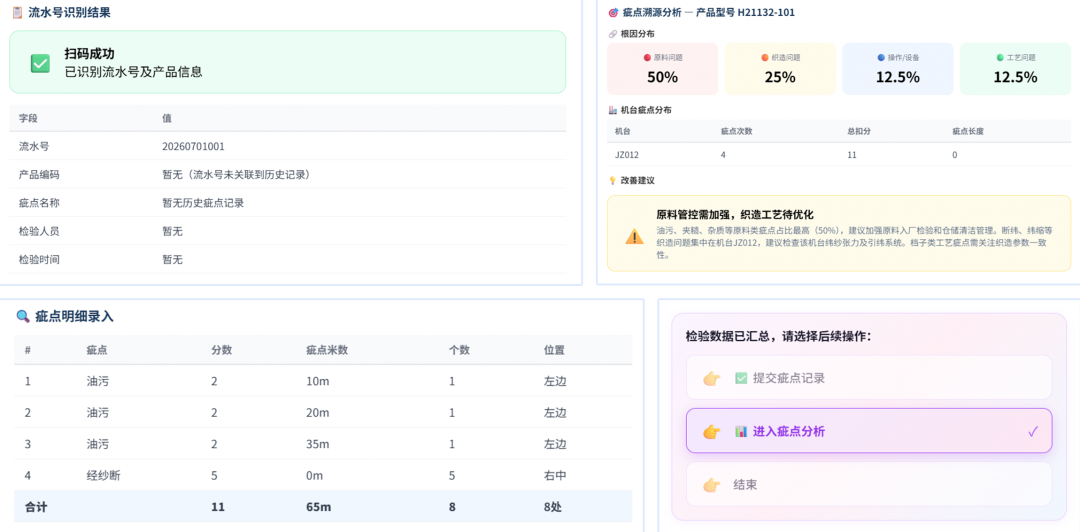The height and width of the screenshot is (532, 1080).
Task: Click the target icon beside 疵点溯源分析
Action: pos(614,12)
